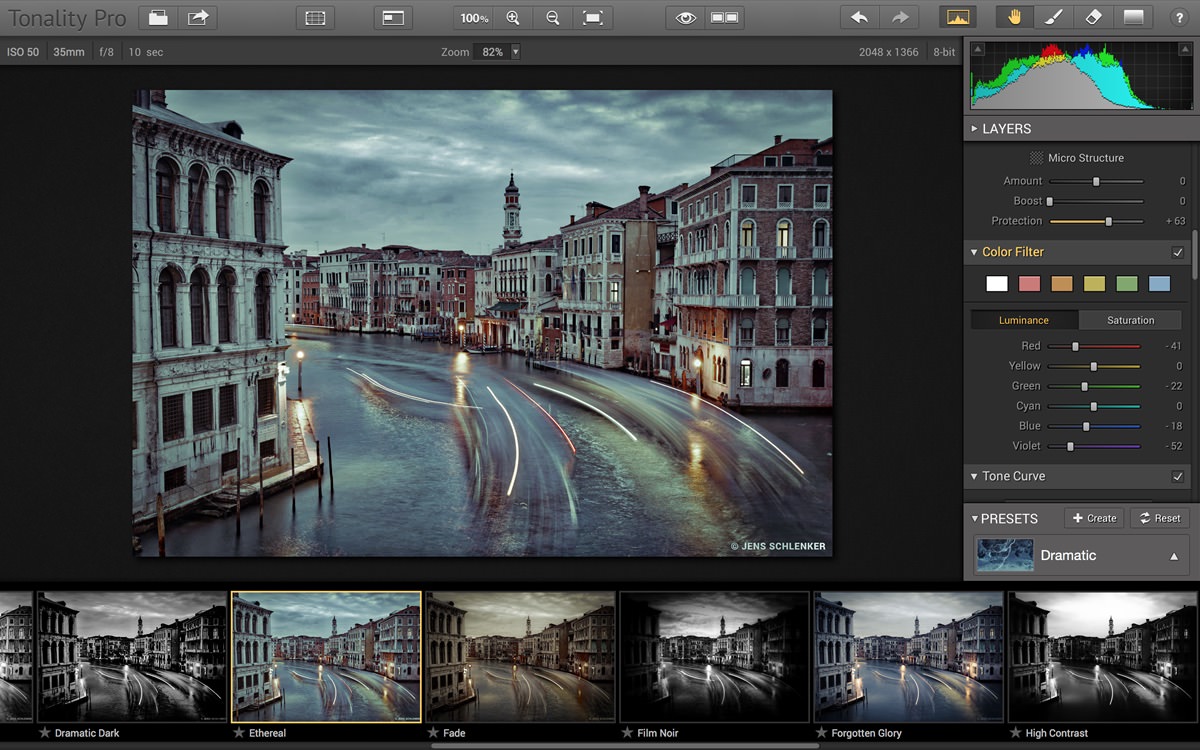The image size is (1200, 750).
Task: Uncheck the Tone Curve checkbox
Action: tap(1177, 477)
